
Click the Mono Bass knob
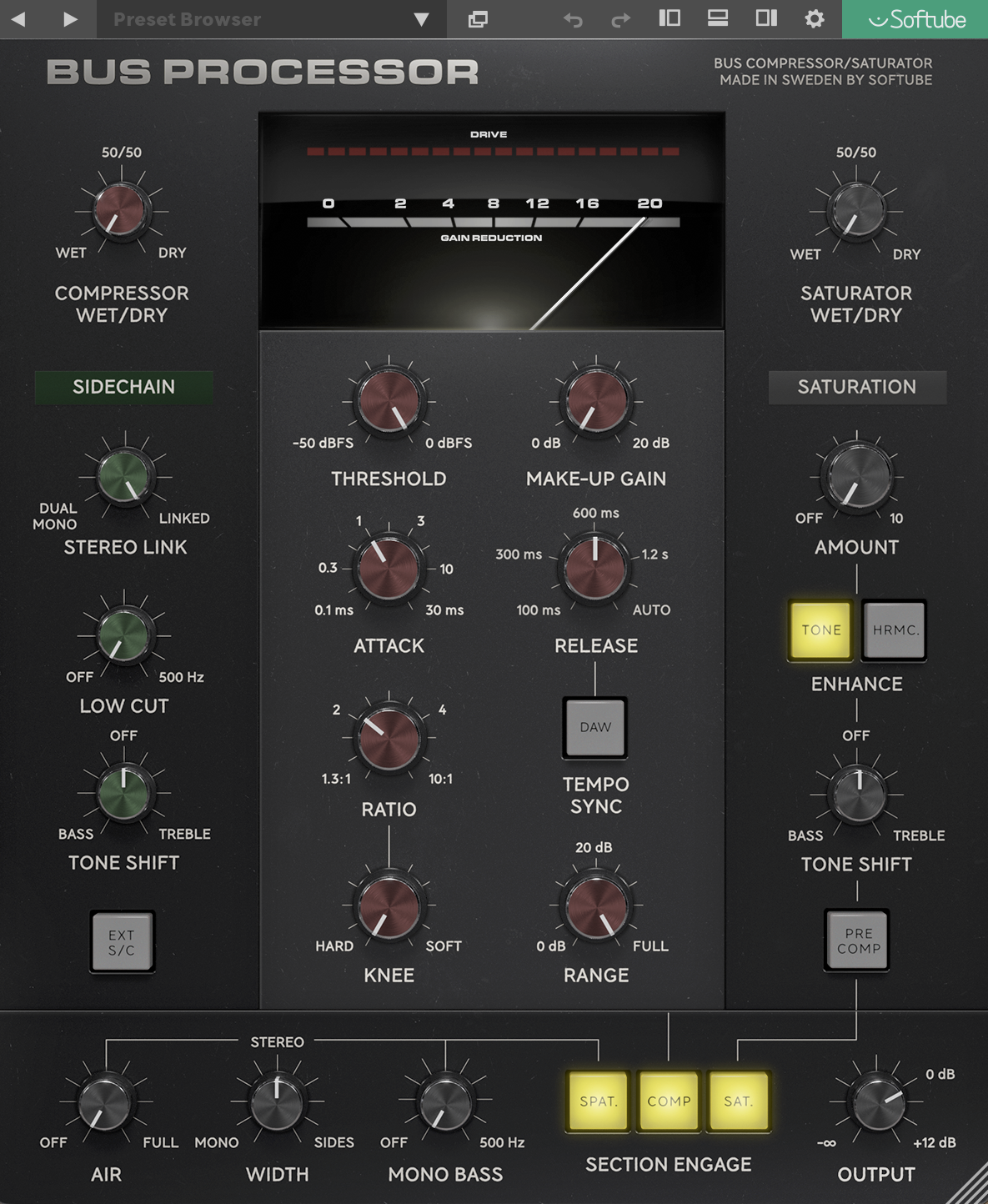(x=446, y=1102)
